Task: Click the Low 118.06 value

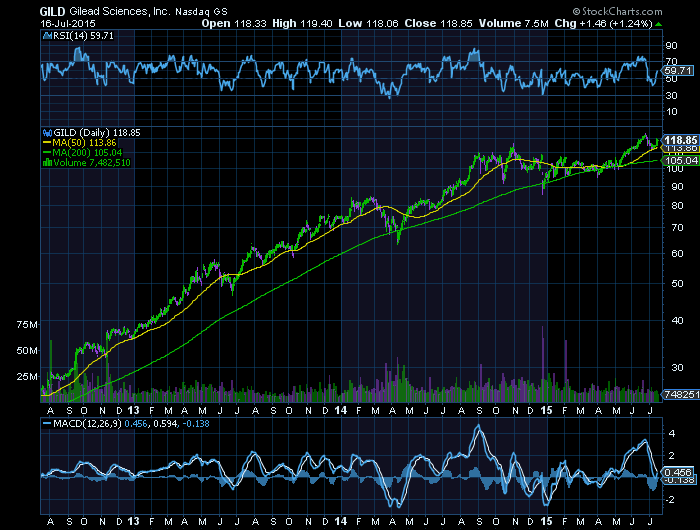Action: (368, 24)
